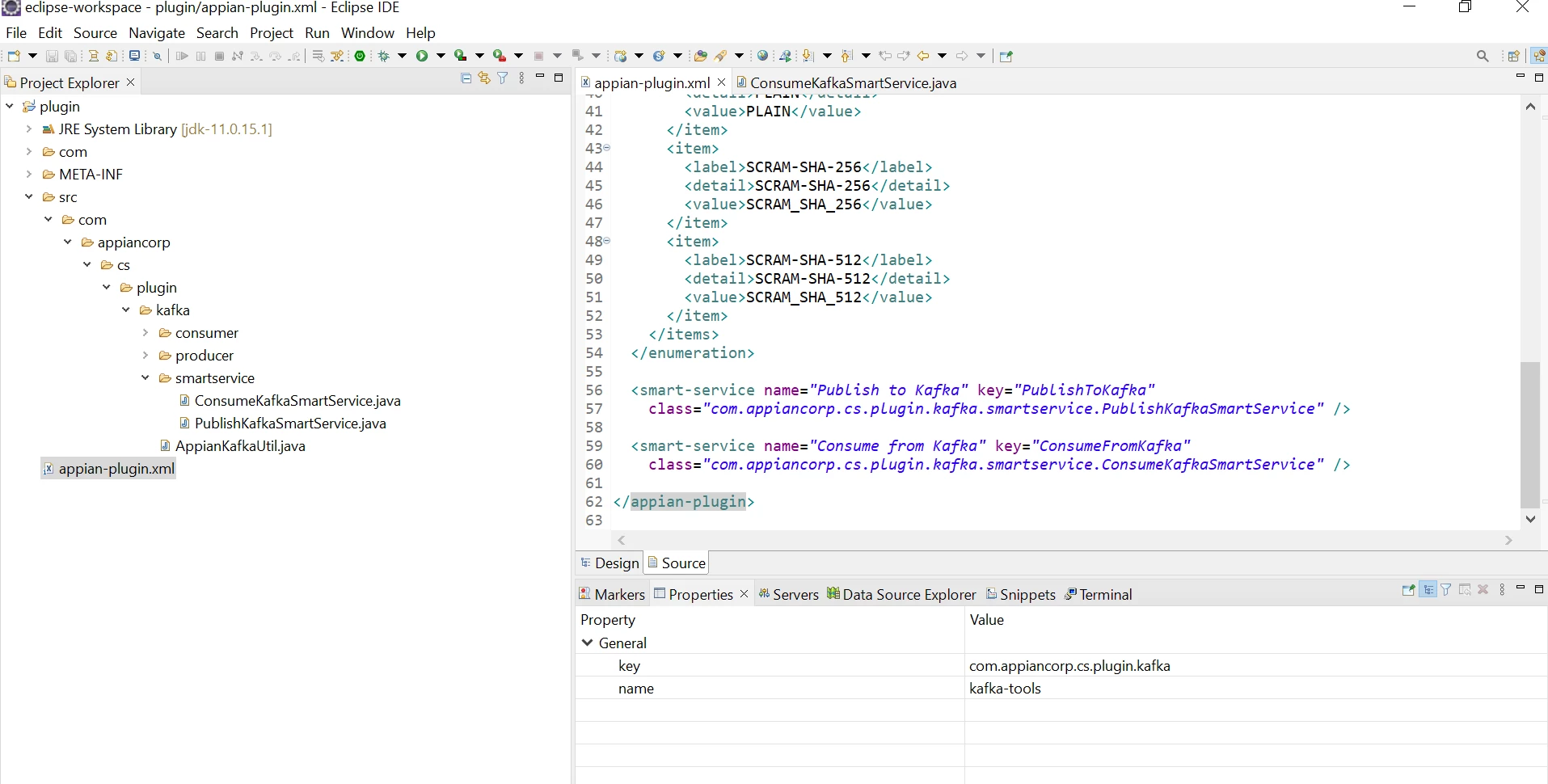Click the New Java Class icon

(x=659, y=56)
